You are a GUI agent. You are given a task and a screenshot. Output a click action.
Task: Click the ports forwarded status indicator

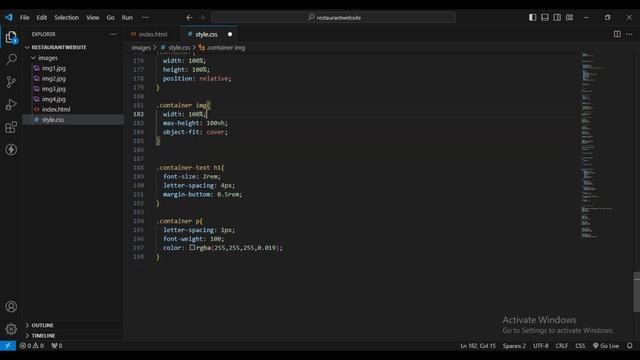pyautogui.click(x=57, y=346)
